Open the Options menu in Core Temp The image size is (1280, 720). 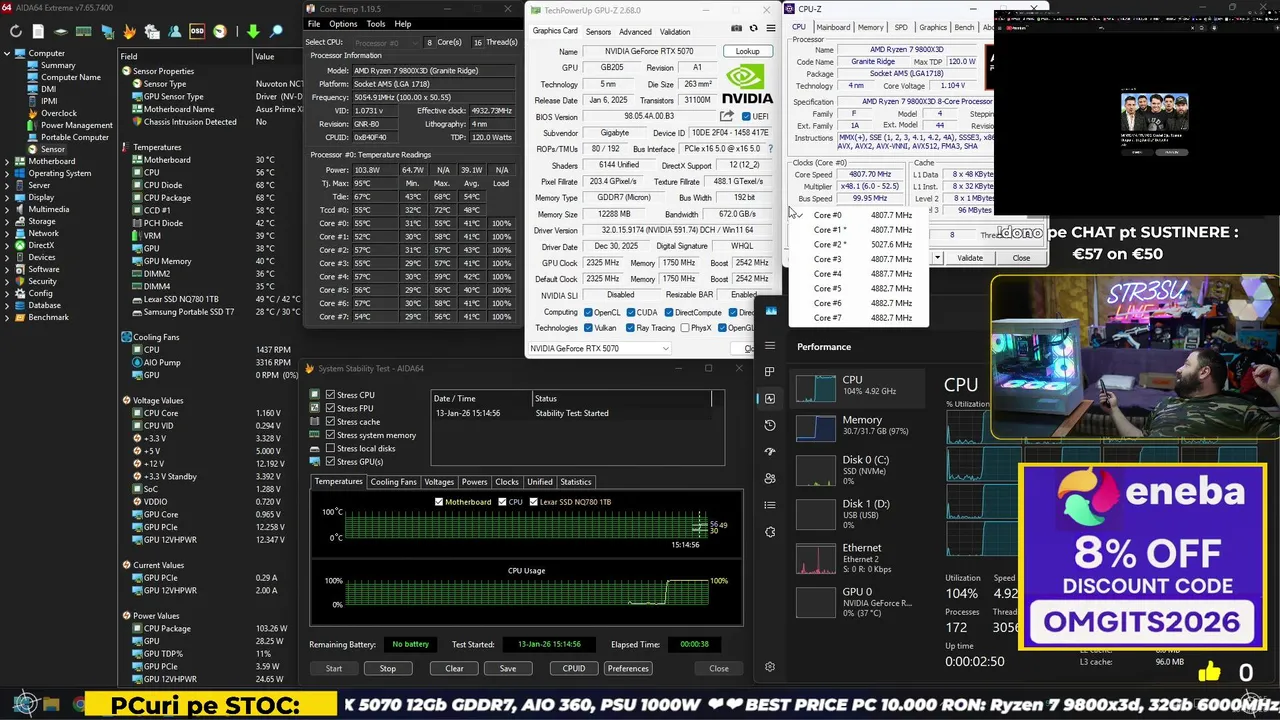343,24
